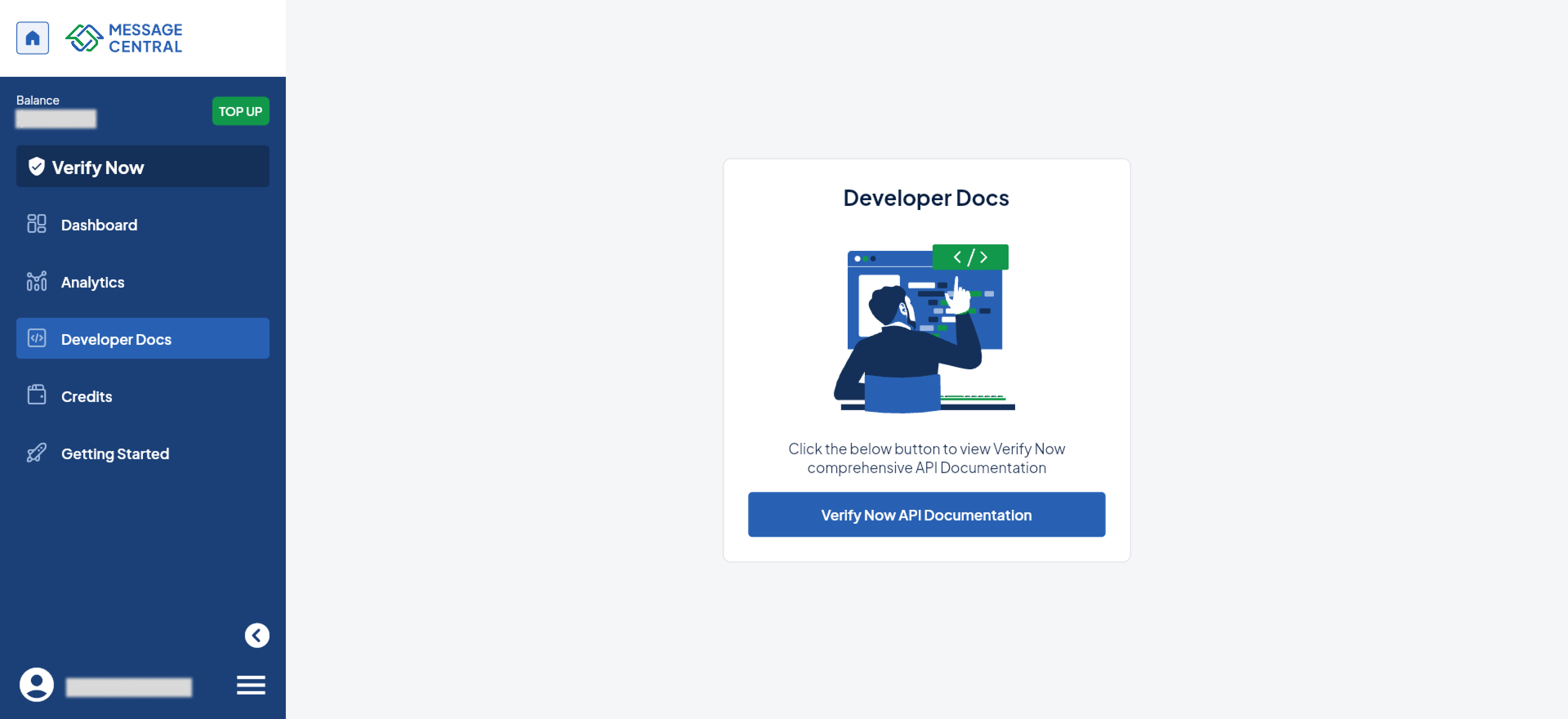Expand the Verify Now product selector
The image size is (1568, 719).
pyautogui.click(x=143, y=166)
